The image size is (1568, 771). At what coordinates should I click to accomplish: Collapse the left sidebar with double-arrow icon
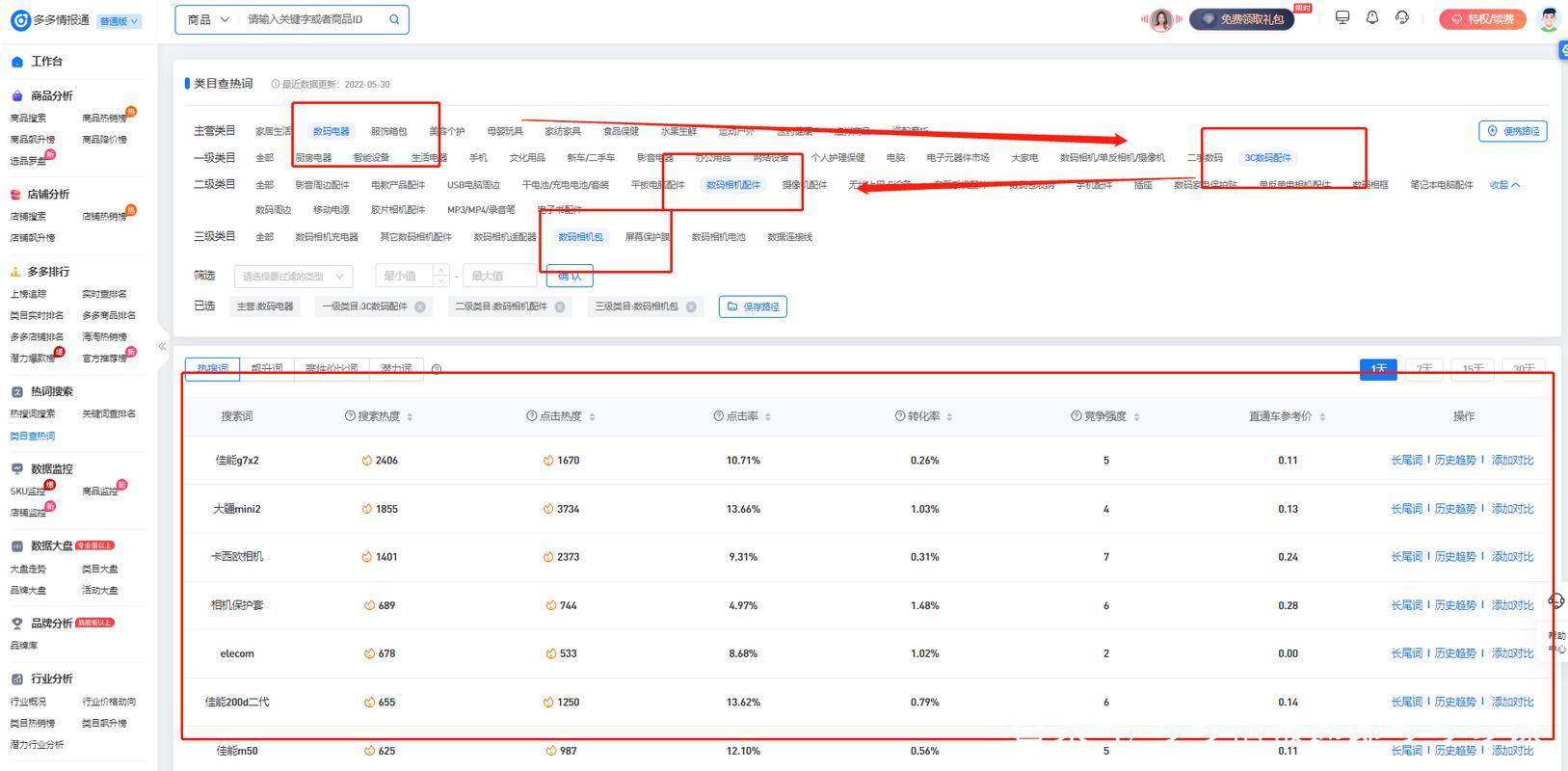pyautogui.click(x=162, y=346)
